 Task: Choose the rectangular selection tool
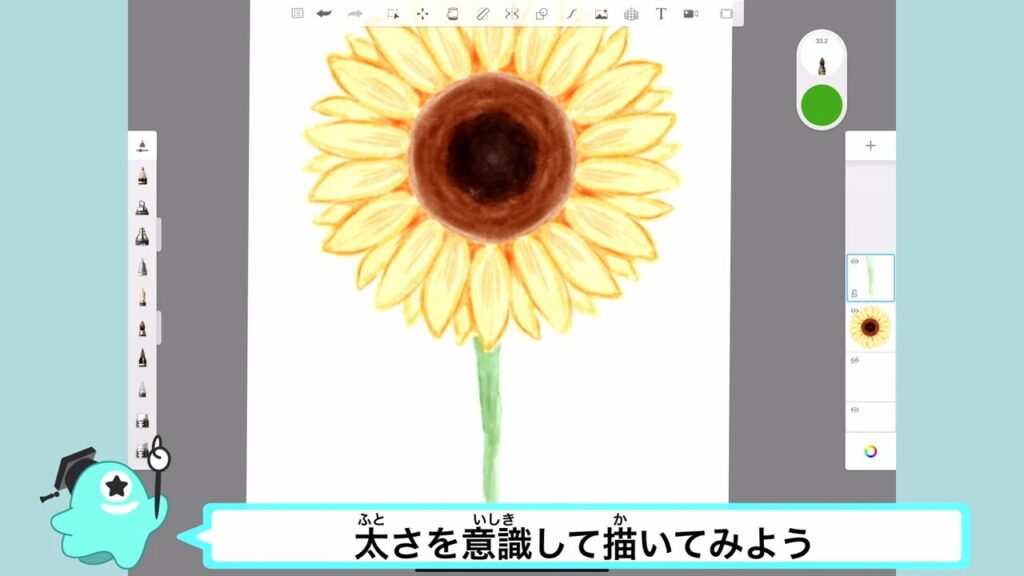[393, 14]
